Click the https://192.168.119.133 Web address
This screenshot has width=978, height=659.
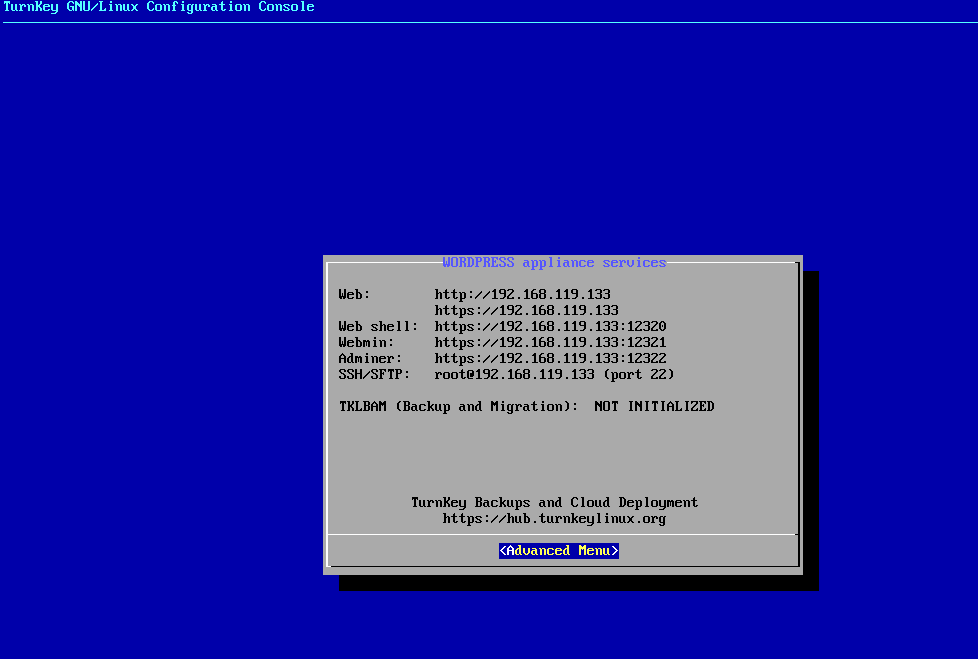526,310
